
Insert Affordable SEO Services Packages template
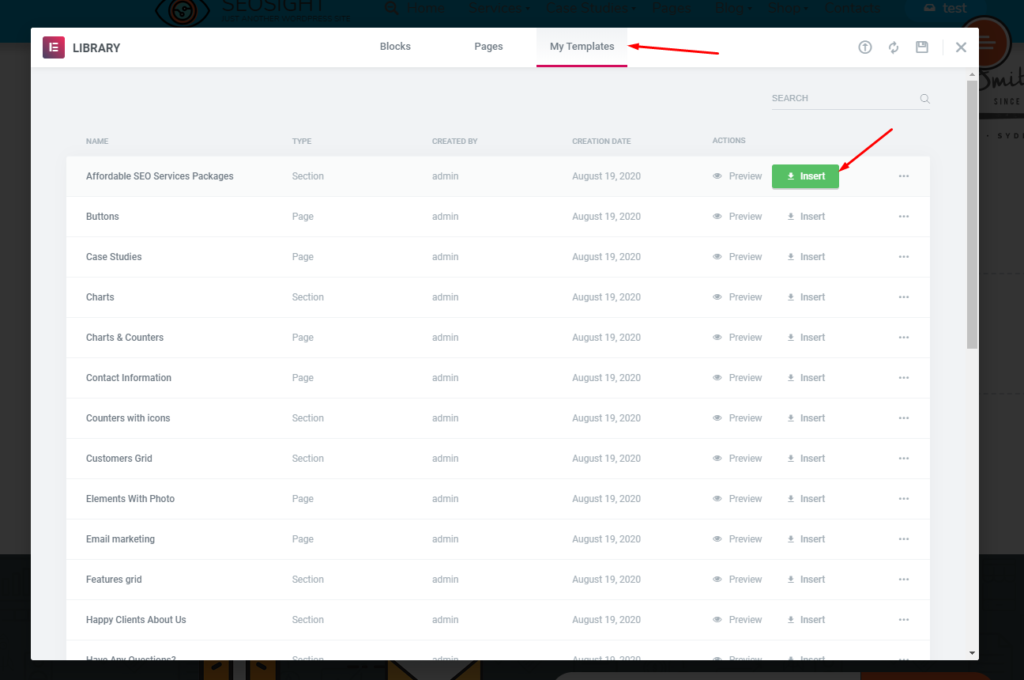[805, 176]
